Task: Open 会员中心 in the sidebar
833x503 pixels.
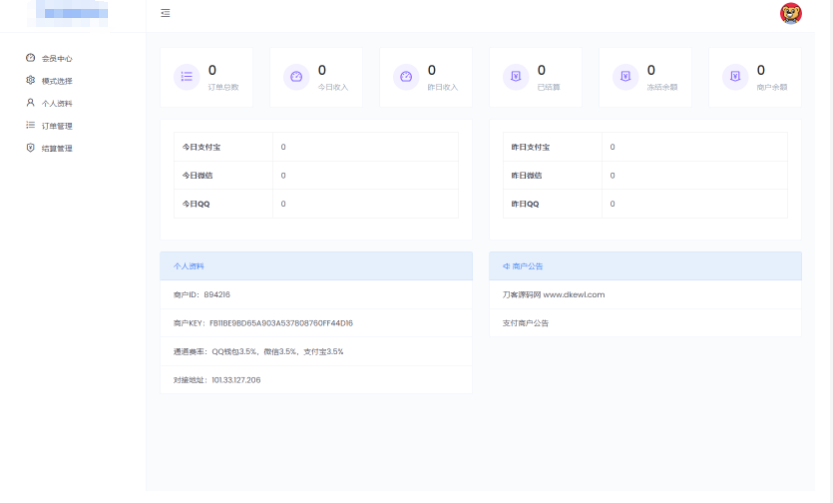Action: coord(56,58)
